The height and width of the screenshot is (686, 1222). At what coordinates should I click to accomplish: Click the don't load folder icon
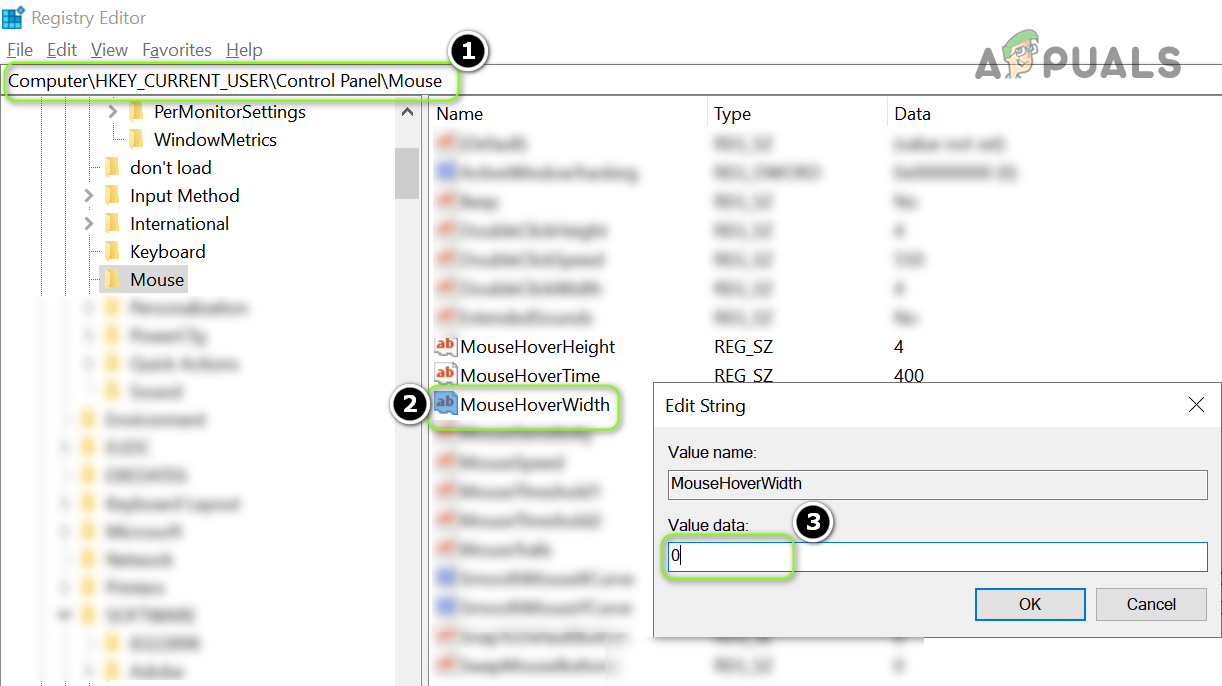113,167
